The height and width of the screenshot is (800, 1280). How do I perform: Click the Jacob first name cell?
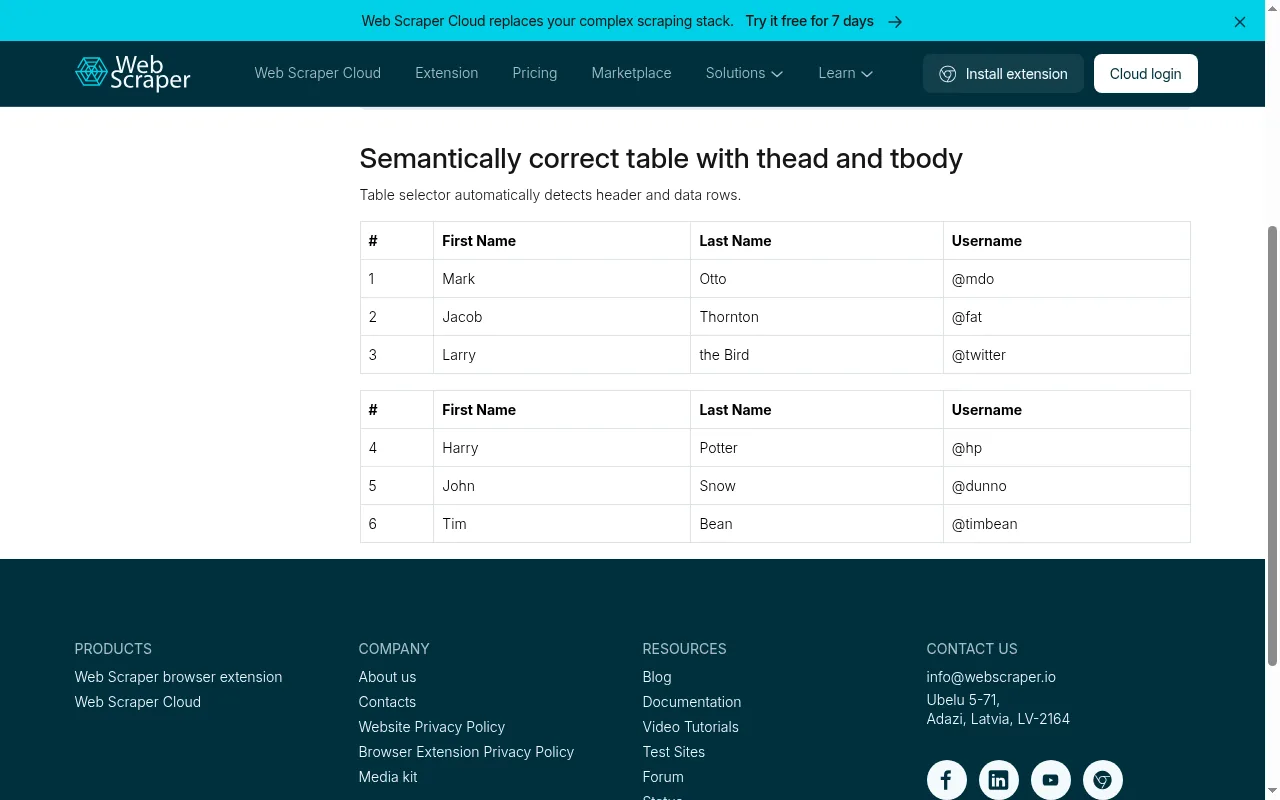pos(561,317)
